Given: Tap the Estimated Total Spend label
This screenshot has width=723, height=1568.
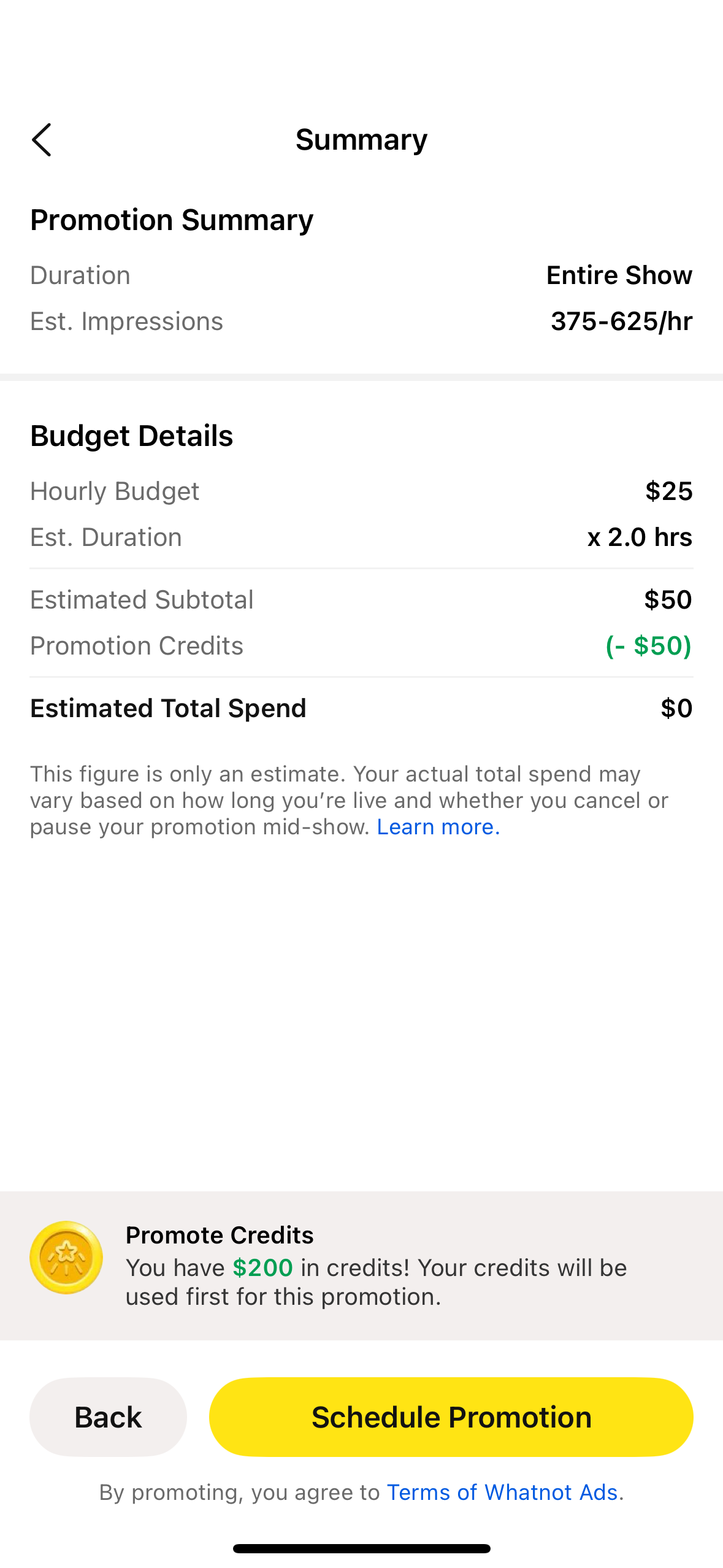Looking at the screenshot, I should (168, 709).
